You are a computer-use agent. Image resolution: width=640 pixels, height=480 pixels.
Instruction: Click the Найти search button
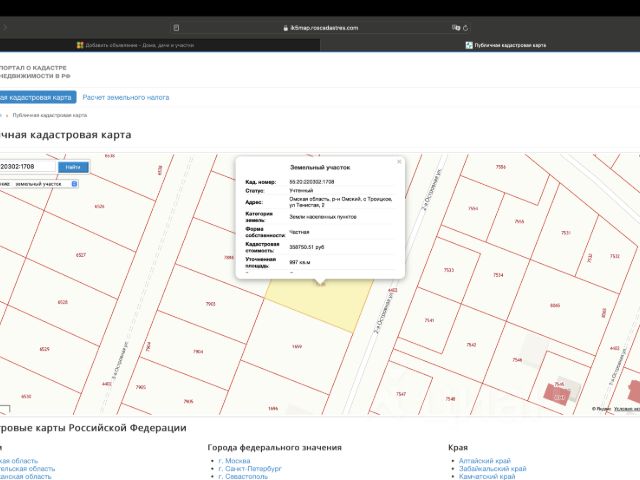(x=73, y=167)
